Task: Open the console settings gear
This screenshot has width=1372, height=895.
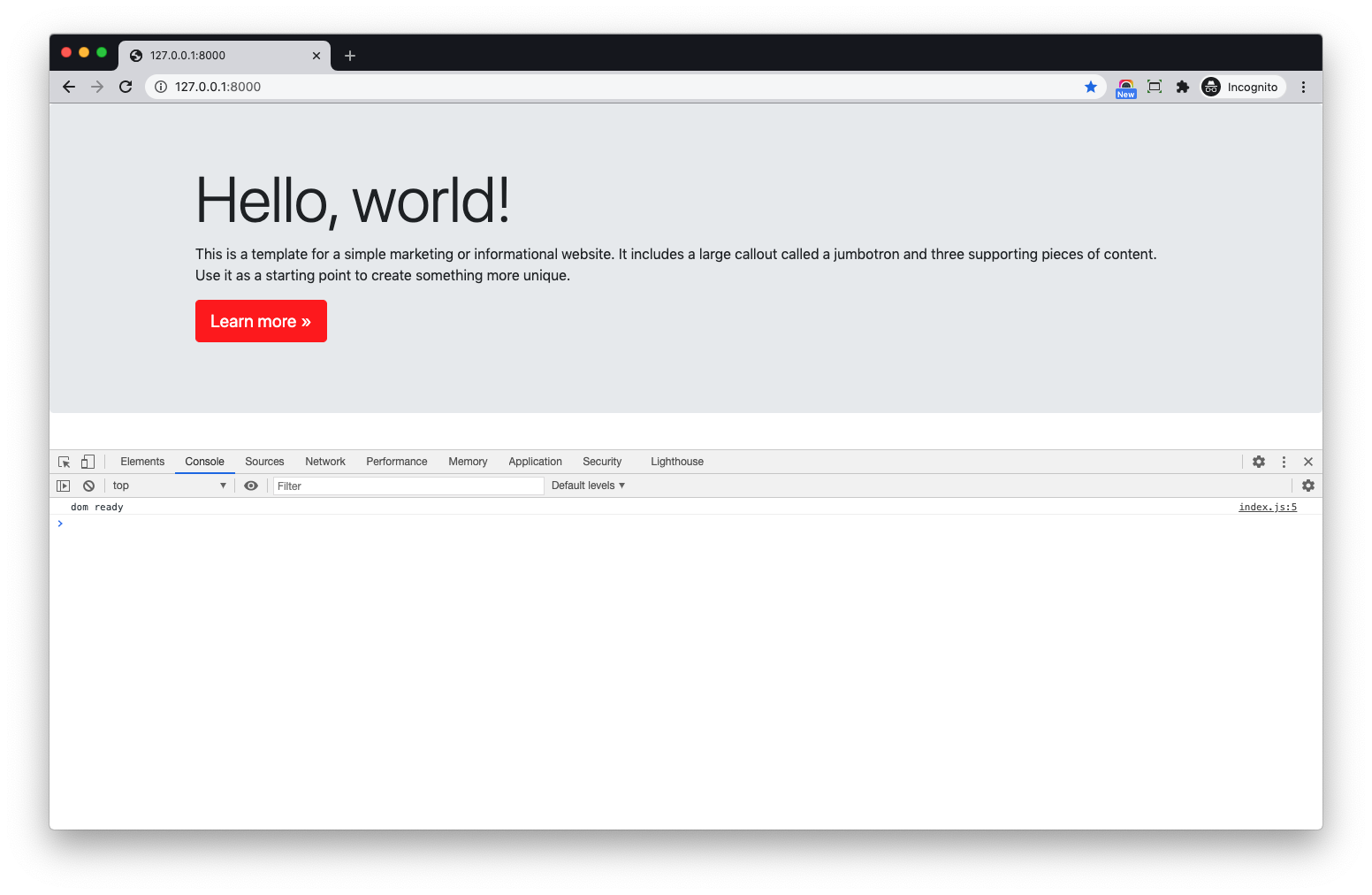Action: pyautogui.click(x=1308, y=486)
